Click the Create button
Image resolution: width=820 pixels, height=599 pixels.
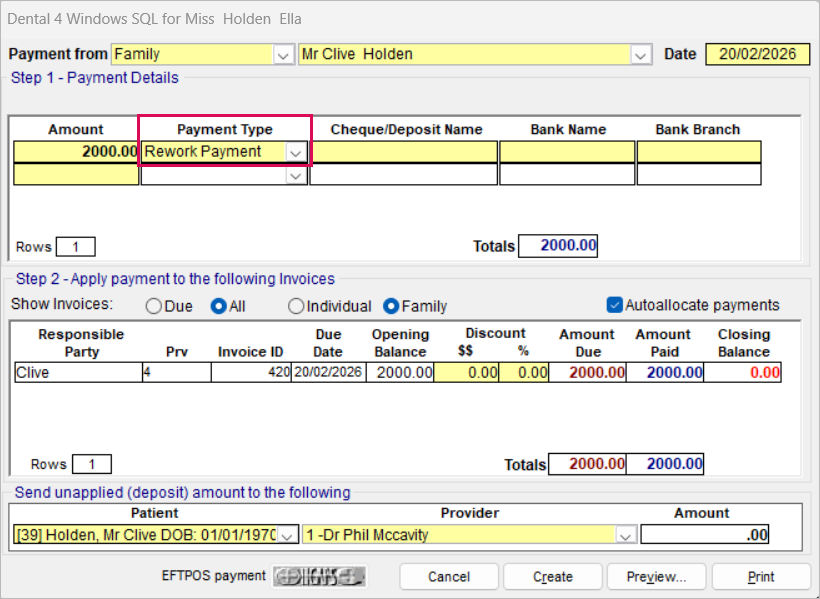[553, 577]
